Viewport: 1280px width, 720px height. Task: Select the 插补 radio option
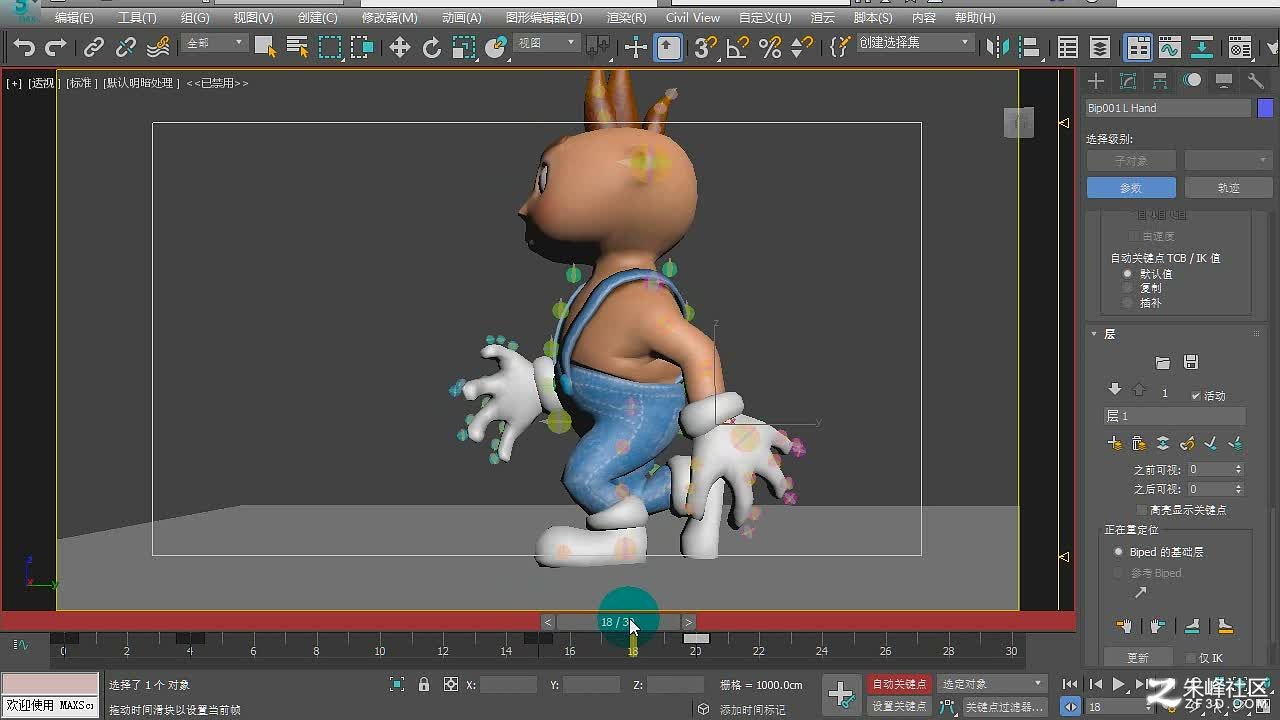(1128, 303)
